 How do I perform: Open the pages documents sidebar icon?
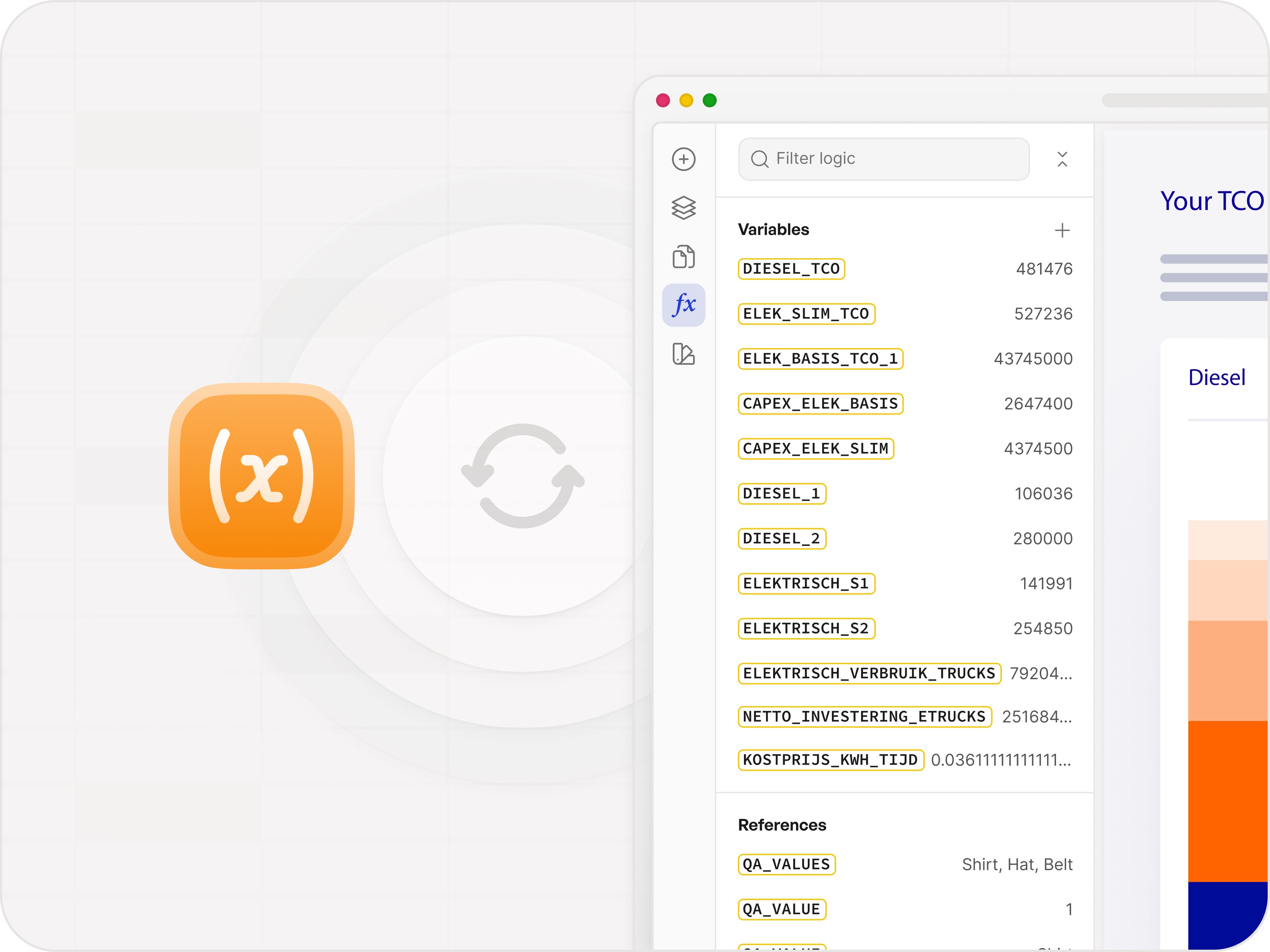pos(683,257)
